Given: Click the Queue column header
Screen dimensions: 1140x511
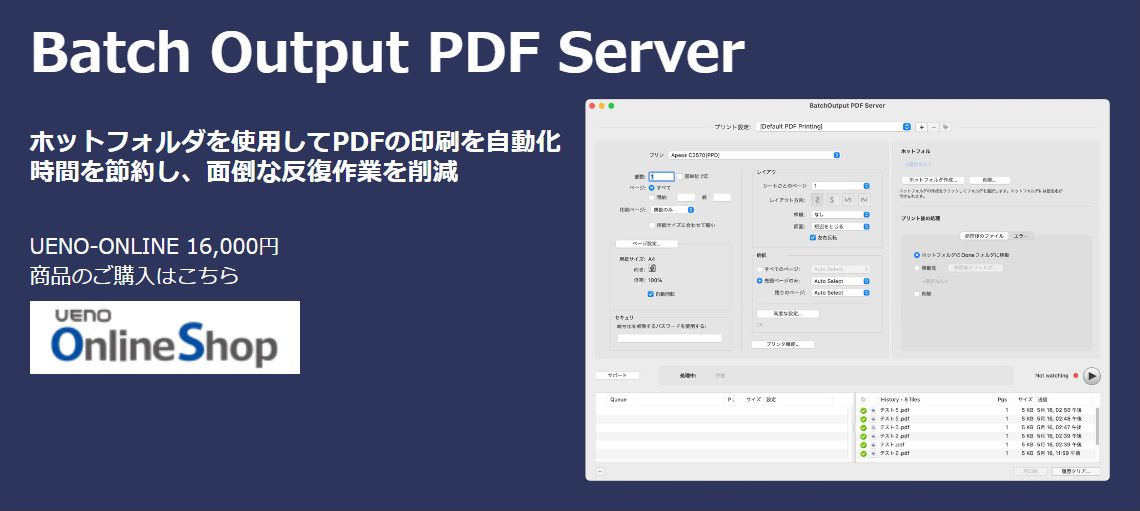Looking at the screenshot, I should pyautogui.click(x=618, y=400).
